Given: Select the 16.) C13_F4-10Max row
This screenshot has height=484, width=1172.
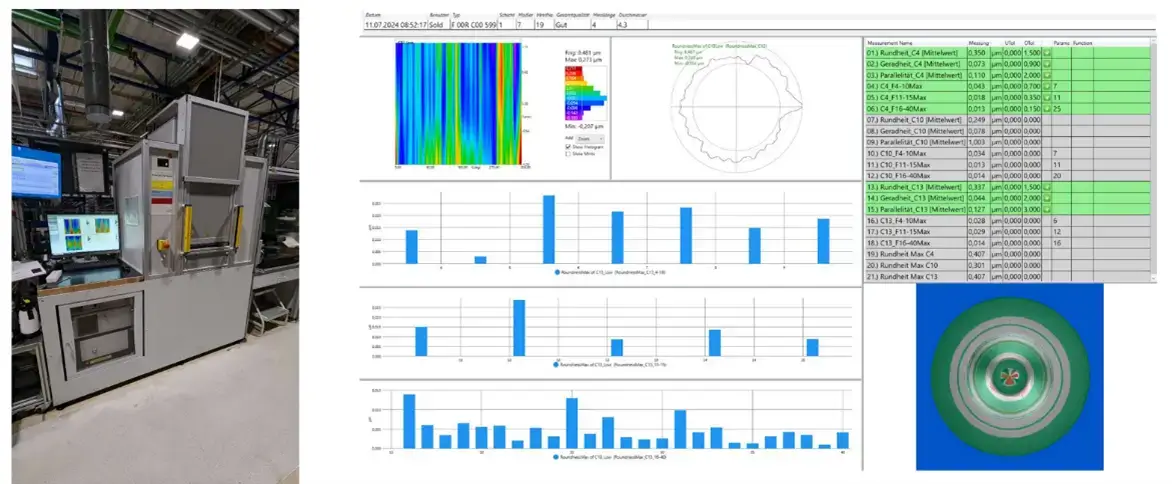Looking at the screenshot, I should 1010,220.
